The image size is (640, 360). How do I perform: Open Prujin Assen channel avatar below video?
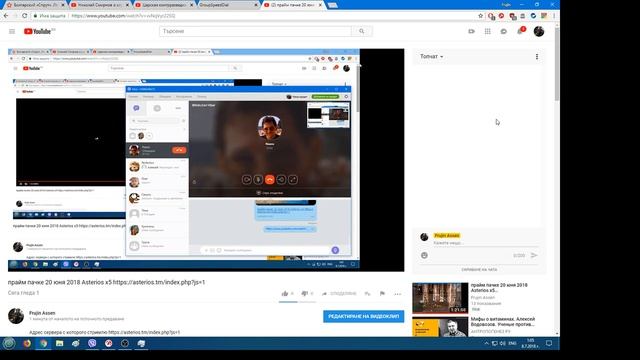pos(16,316)
